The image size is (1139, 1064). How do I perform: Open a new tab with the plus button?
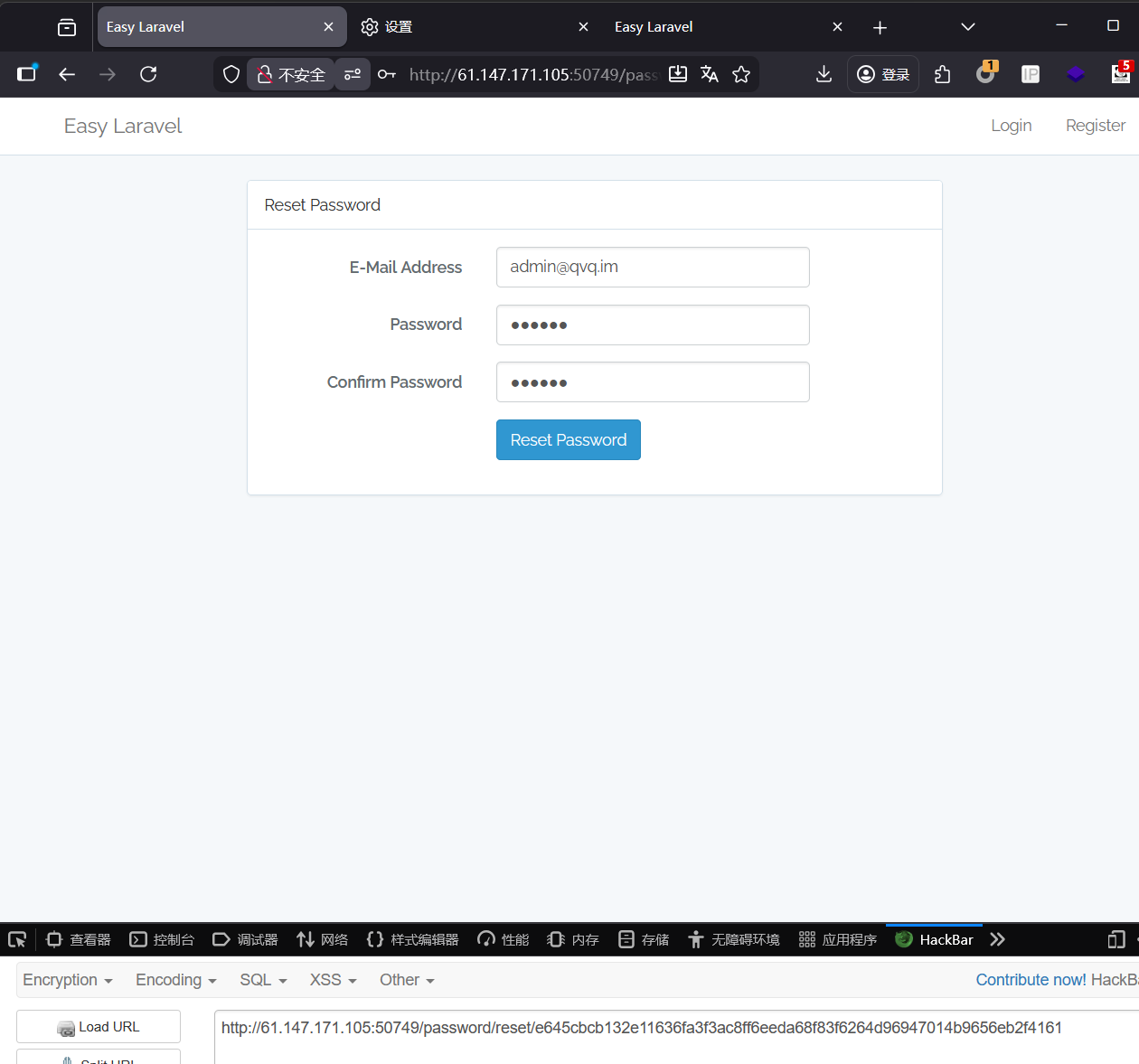click(x=880, y=27)
